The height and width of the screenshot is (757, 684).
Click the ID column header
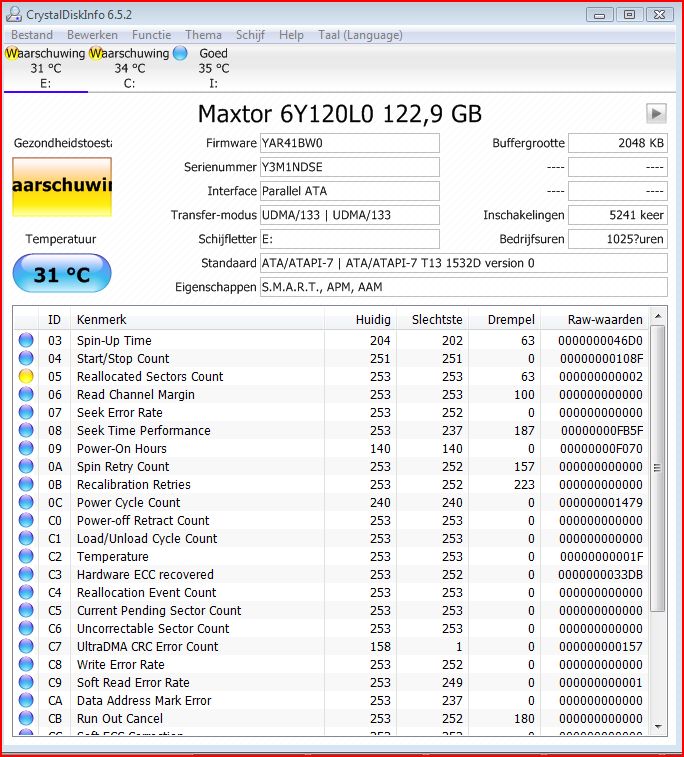[x=55, y=320]
